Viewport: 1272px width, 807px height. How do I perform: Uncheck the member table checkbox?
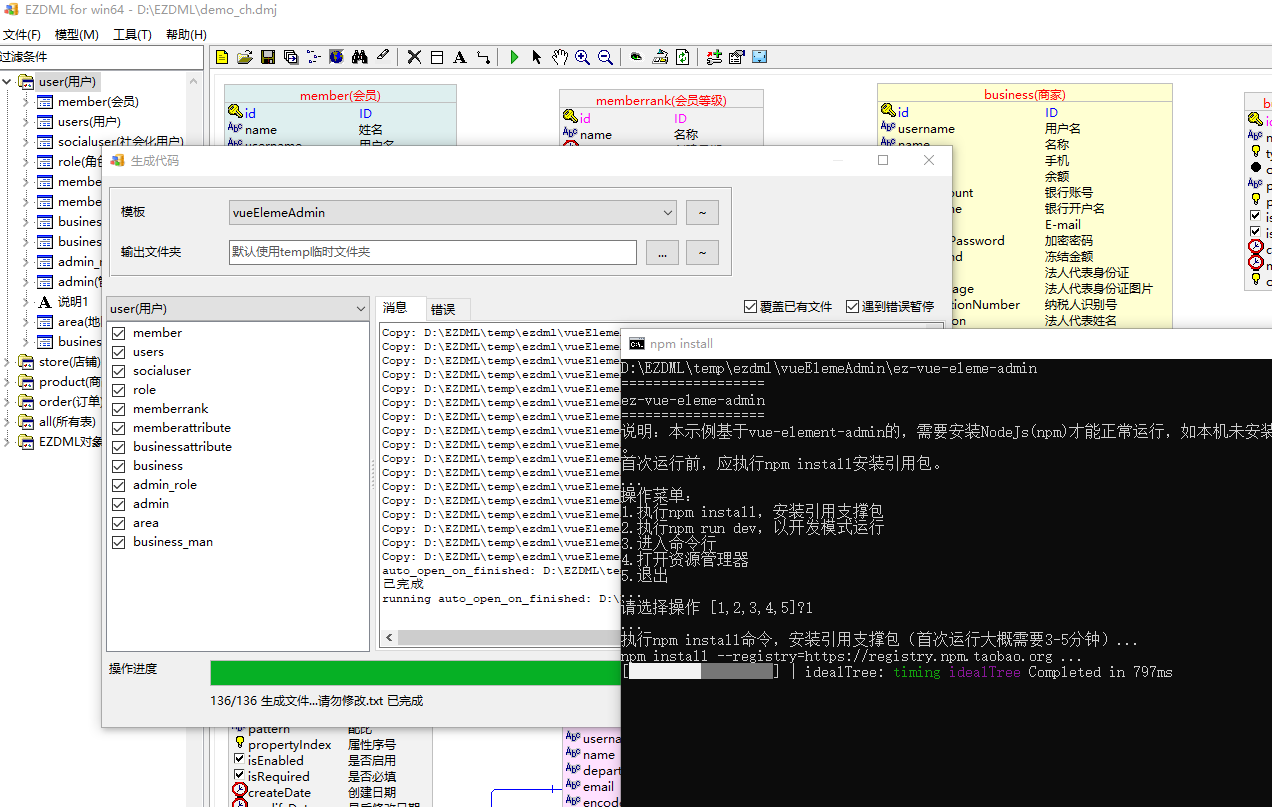[118, 332]
